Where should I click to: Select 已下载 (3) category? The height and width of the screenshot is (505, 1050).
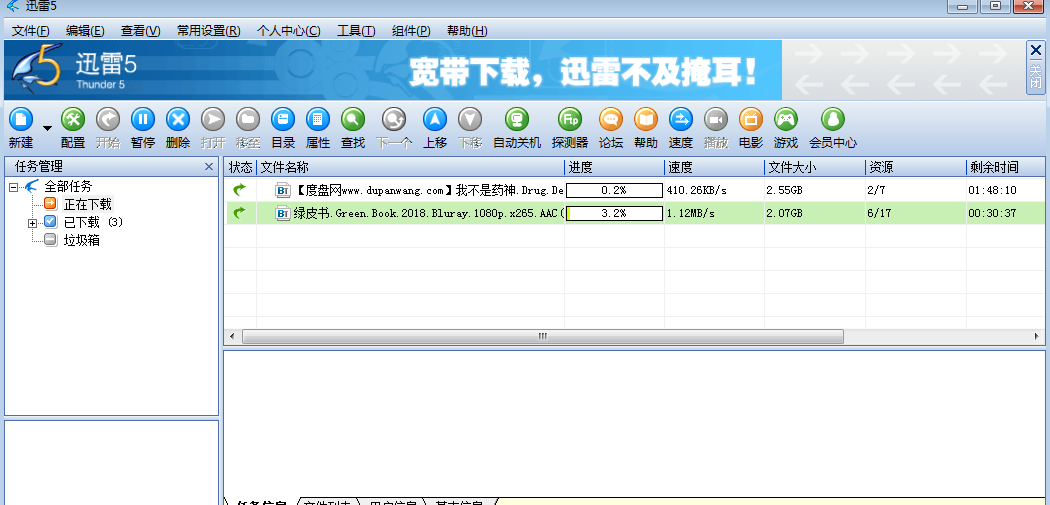tap(93, 222)
